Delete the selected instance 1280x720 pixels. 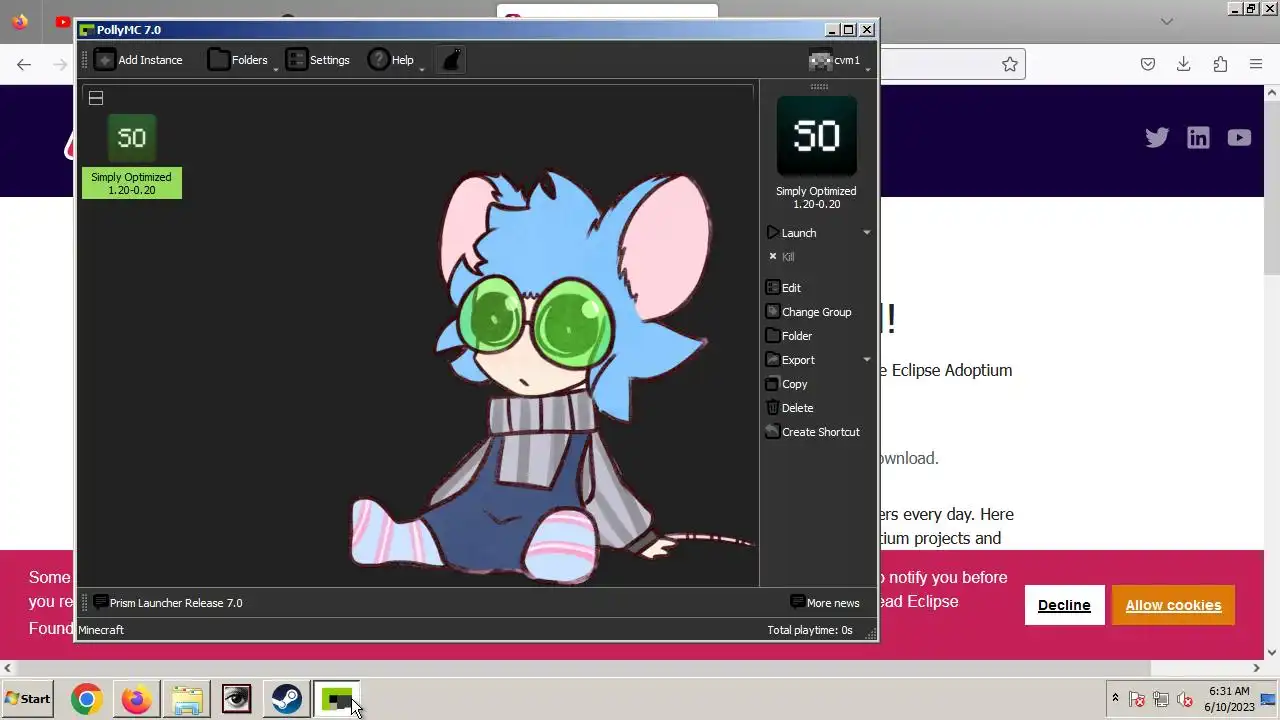[790, 408]
